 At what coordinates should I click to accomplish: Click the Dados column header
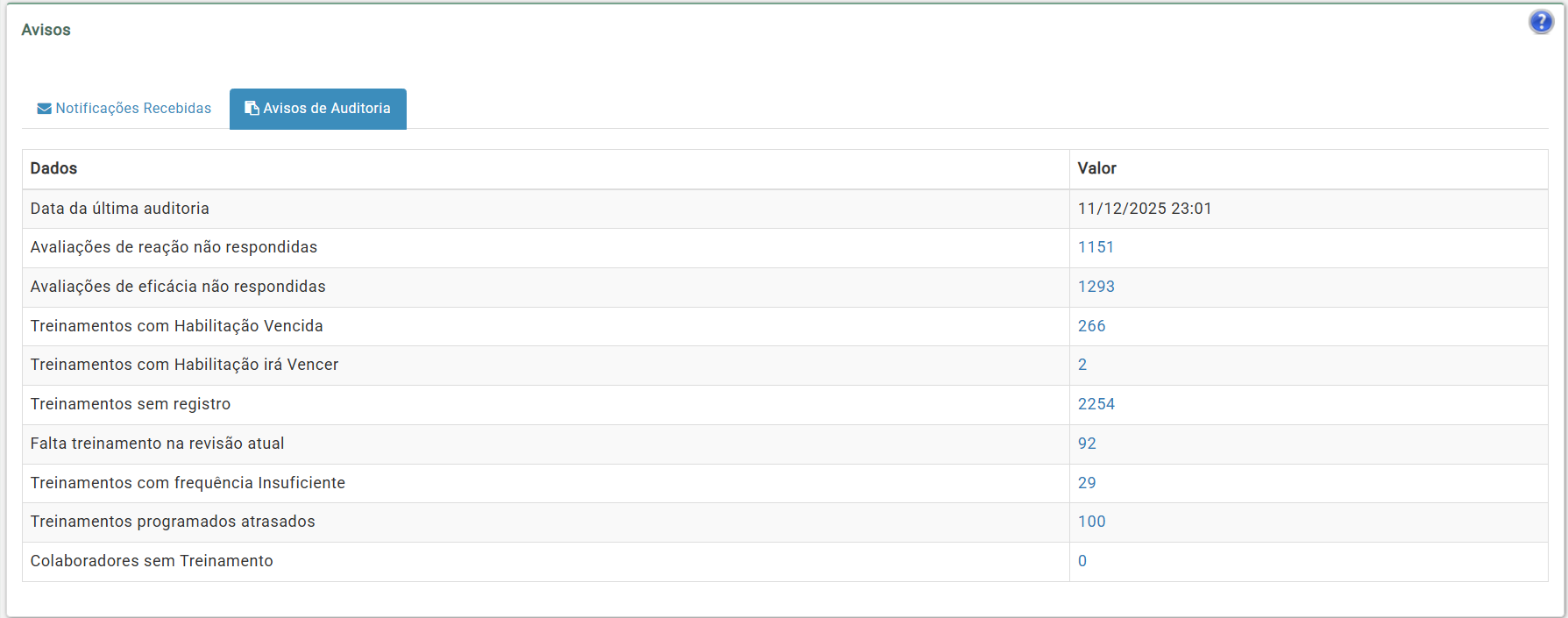[53, 168]
